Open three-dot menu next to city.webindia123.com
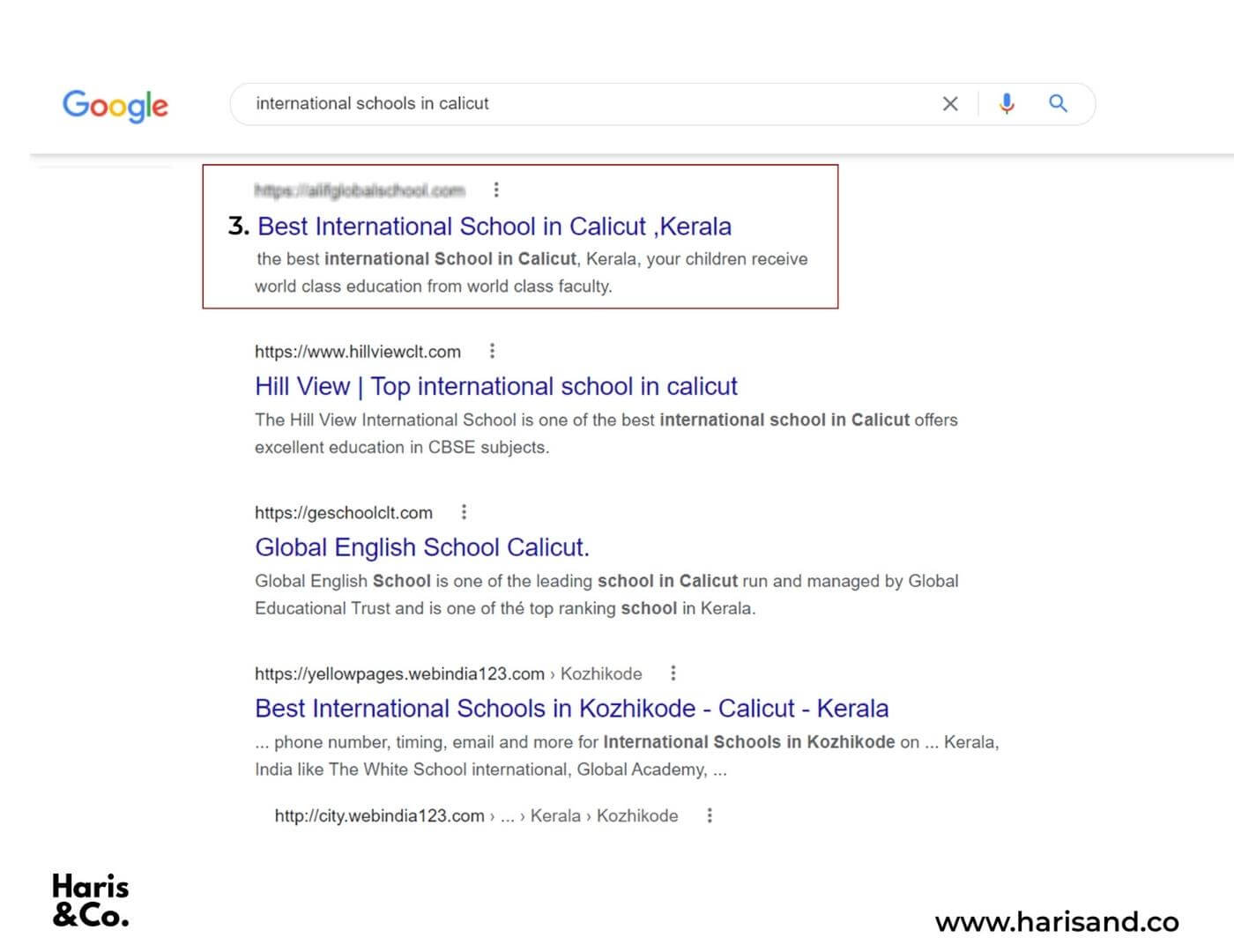This screenshot has width=1234, height=952. tap(710, 815)
